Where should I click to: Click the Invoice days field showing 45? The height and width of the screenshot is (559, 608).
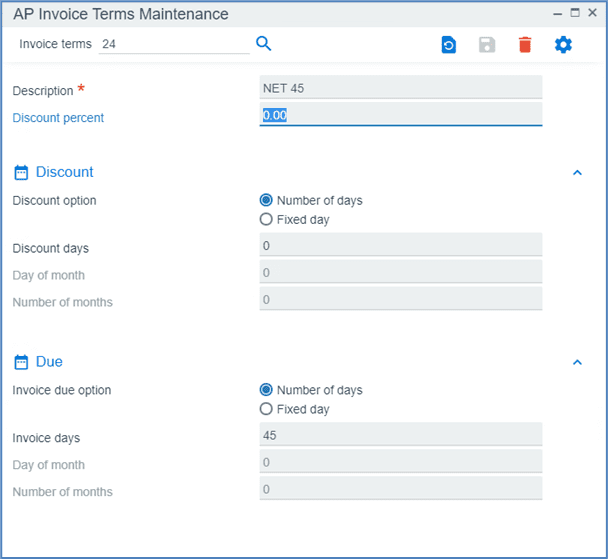401,435
